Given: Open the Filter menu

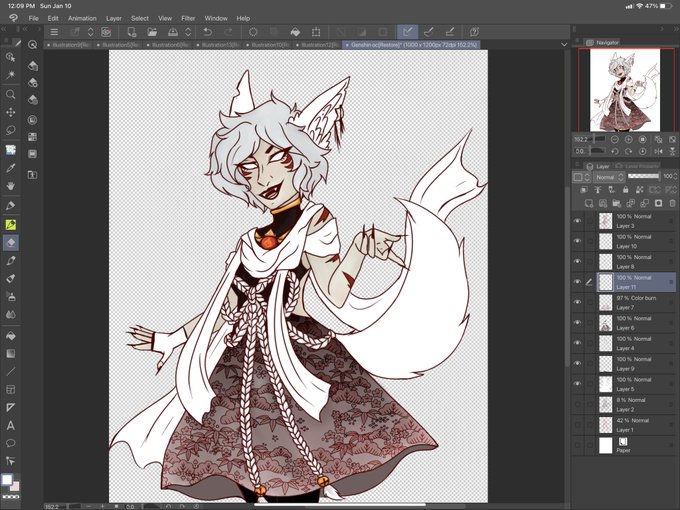Looking at the screenshot, I should 188,18.
